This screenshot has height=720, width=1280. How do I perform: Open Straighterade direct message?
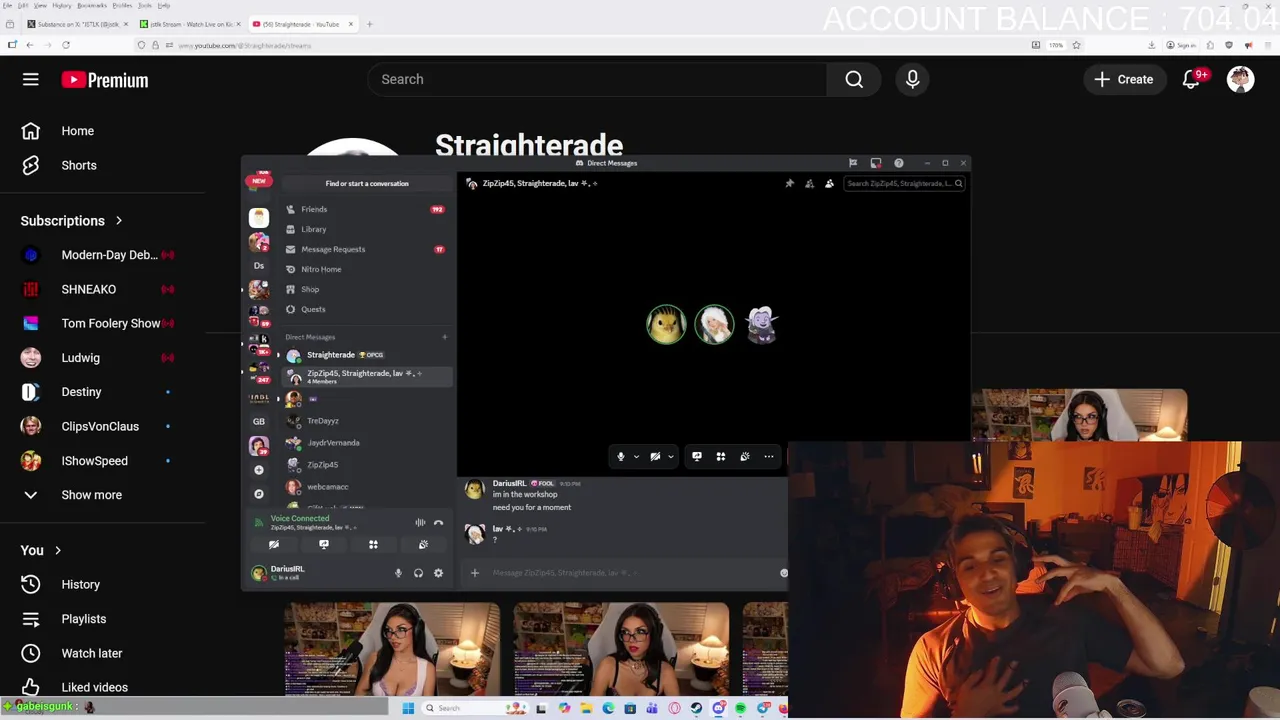coord(365,355)
